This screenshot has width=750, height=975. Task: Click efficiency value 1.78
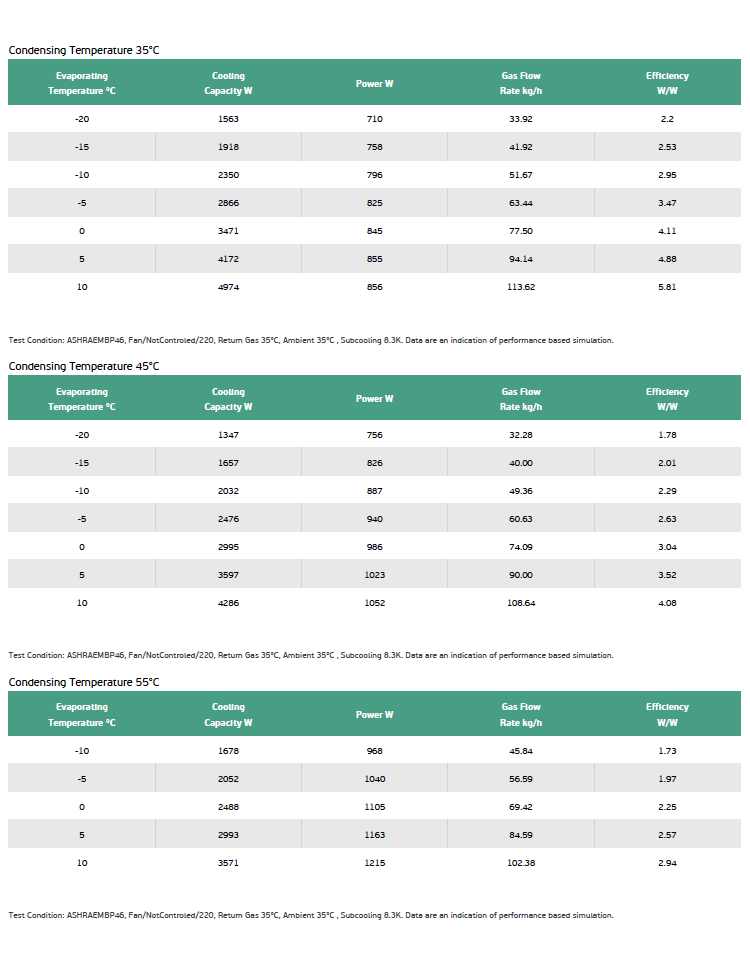point(667,435)
